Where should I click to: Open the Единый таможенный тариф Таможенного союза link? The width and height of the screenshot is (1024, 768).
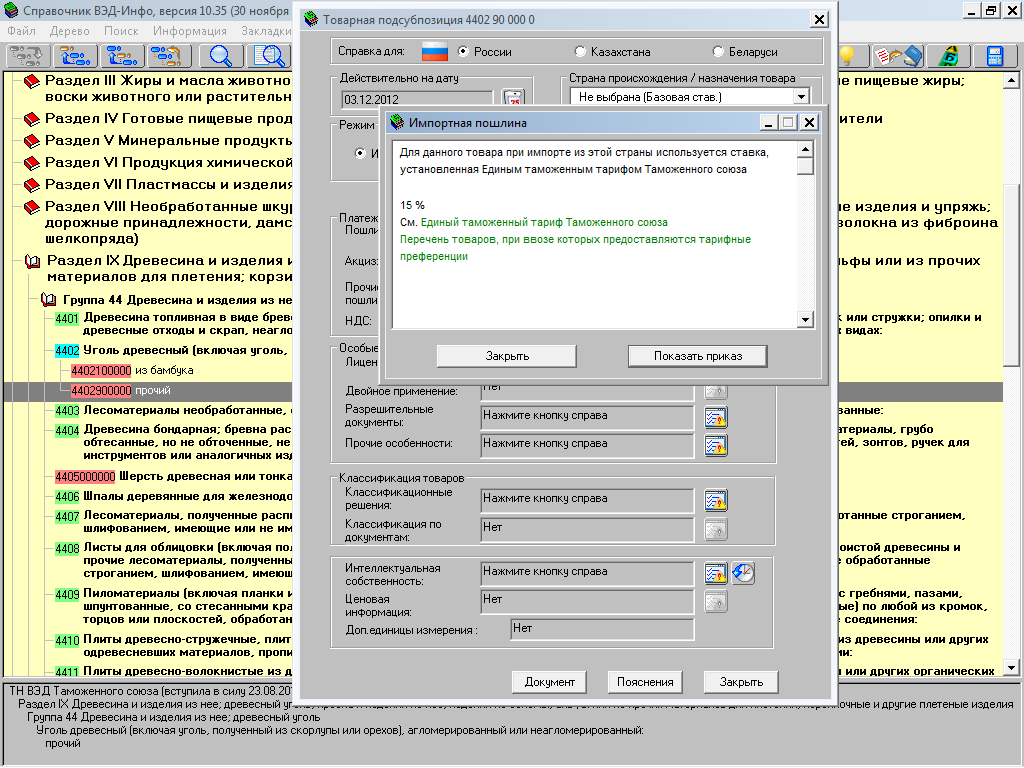coord(544,223)
